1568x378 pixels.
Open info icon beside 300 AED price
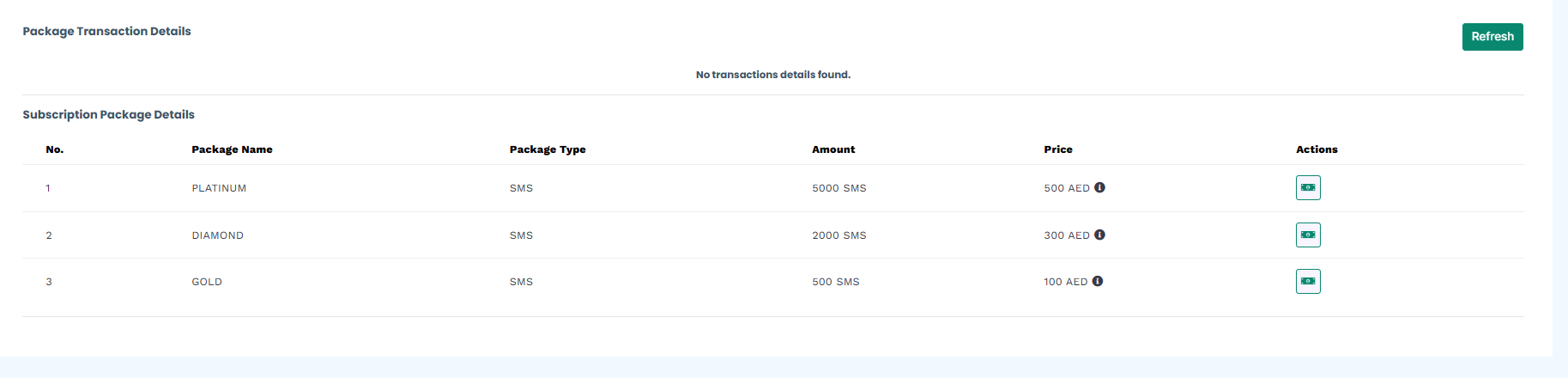point(1099,235)
